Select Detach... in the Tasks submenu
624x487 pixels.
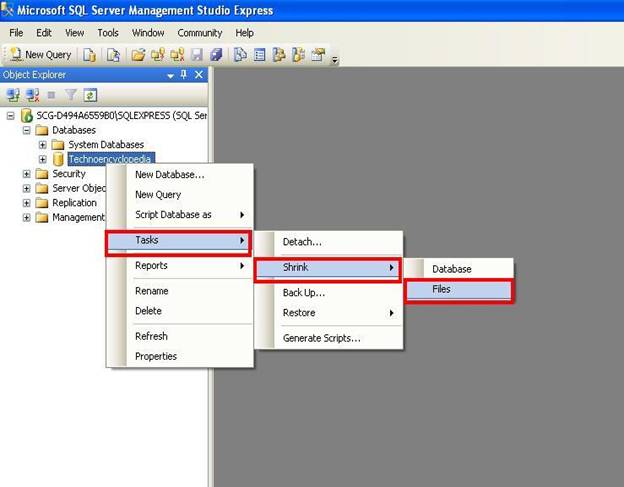coord(328,242)
